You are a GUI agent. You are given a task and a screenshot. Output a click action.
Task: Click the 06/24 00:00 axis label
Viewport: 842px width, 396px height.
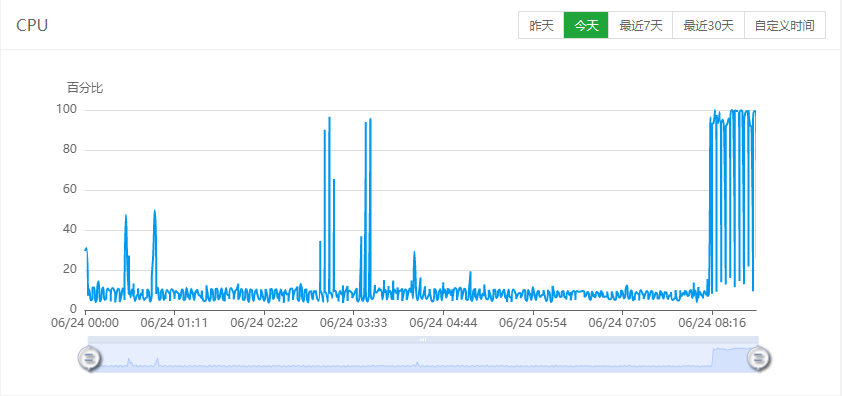point(85,323)
